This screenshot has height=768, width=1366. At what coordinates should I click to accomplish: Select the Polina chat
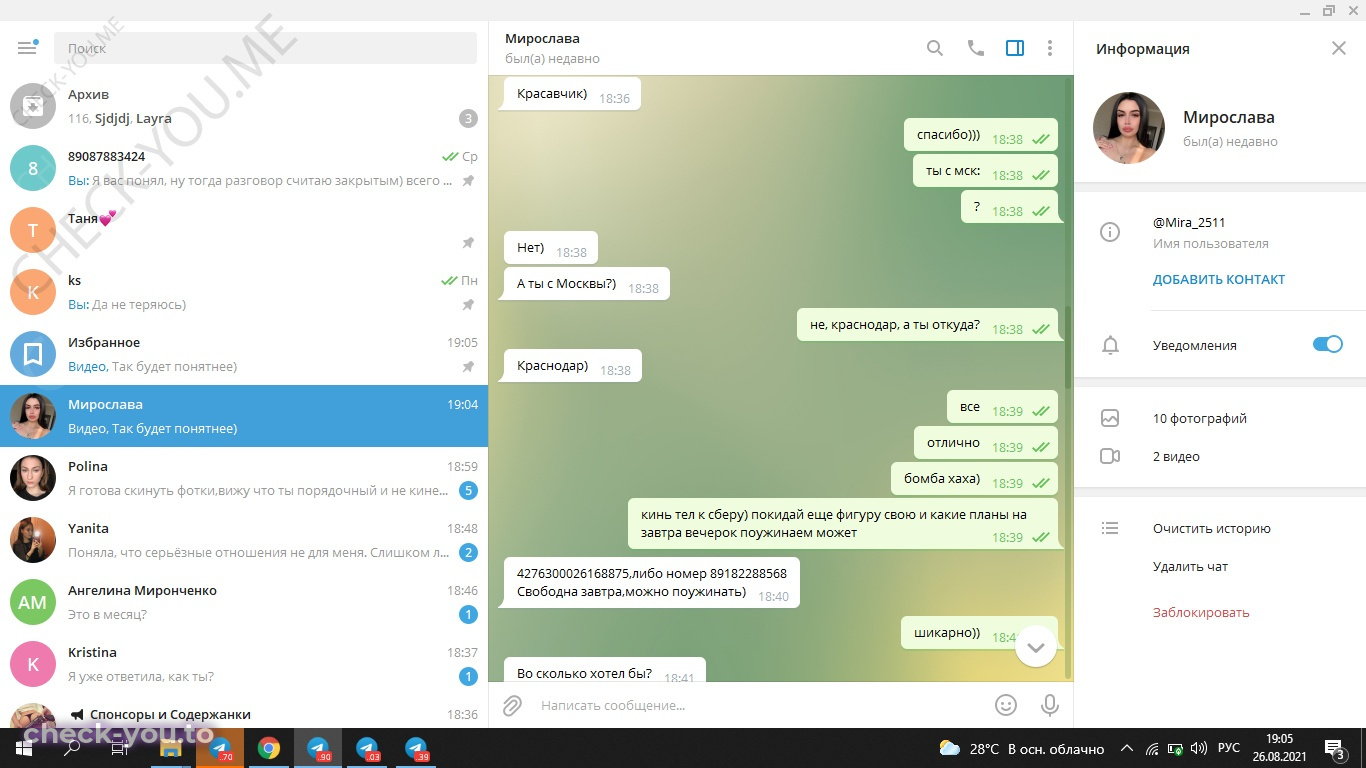[244, 478]
